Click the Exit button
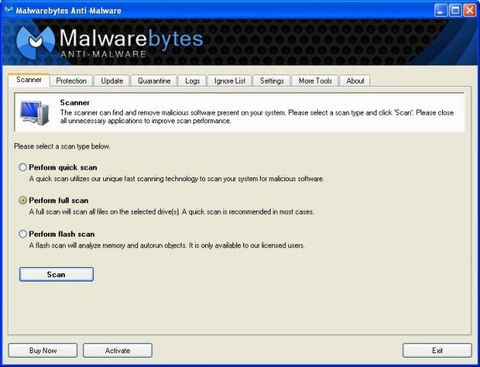This screenshot has height=367, width=480. point(437,351)
